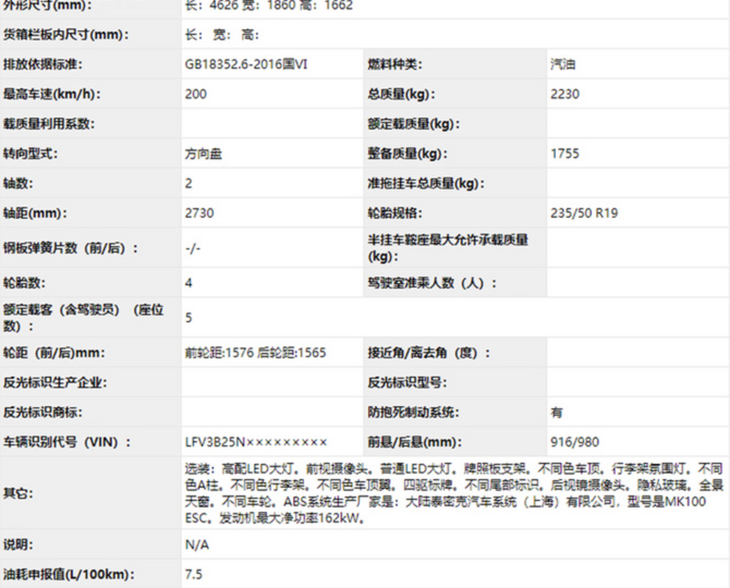Click the 轮距（前/后）mm label
The width and height of the screenshot is (730, 588).
pos(54,353)
